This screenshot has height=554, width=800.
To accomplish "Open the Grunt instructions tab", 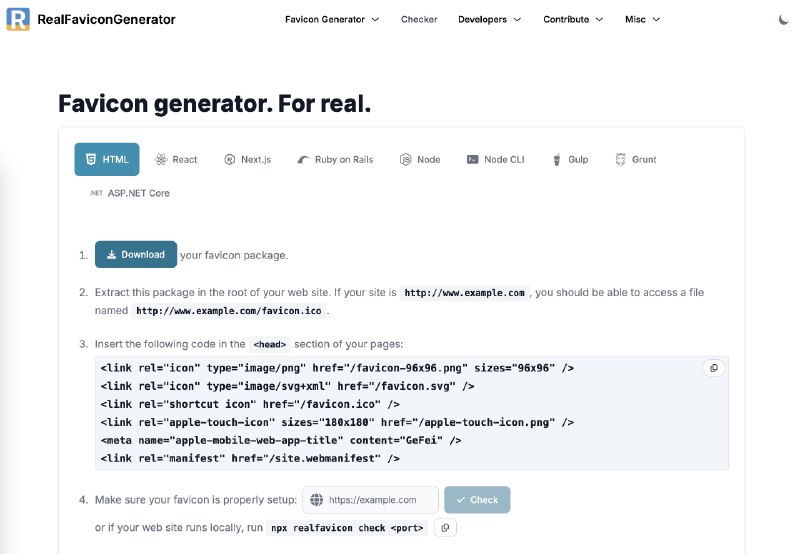I will [636, 160].
